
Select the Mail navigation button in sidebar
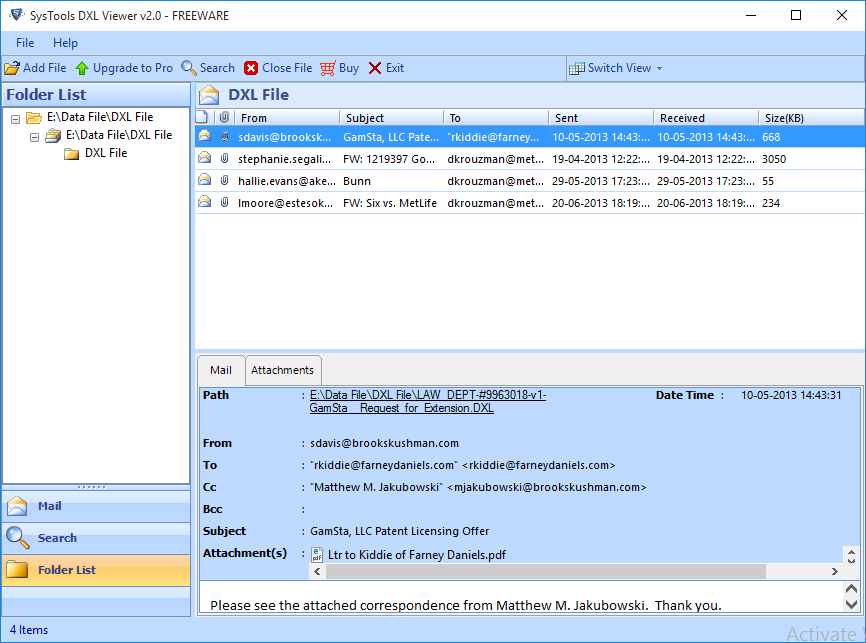coord(96,506)
